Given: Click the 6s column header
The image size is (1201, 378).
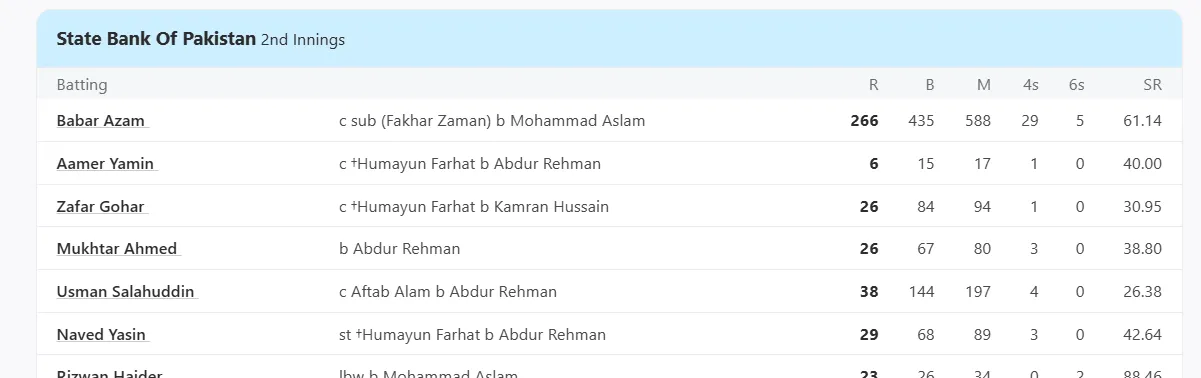Looking at the screenshot, I should [x=1076, y=85].
